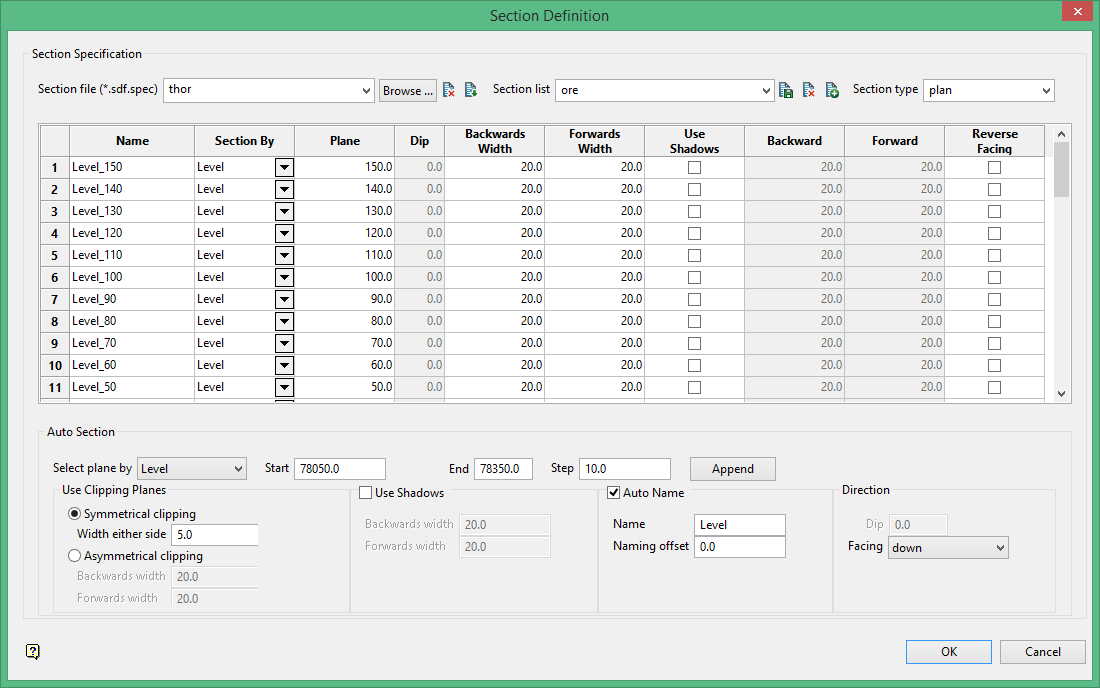Open Section By arrow for Level_100 row

pyautogui.click(x=284, y=277)
